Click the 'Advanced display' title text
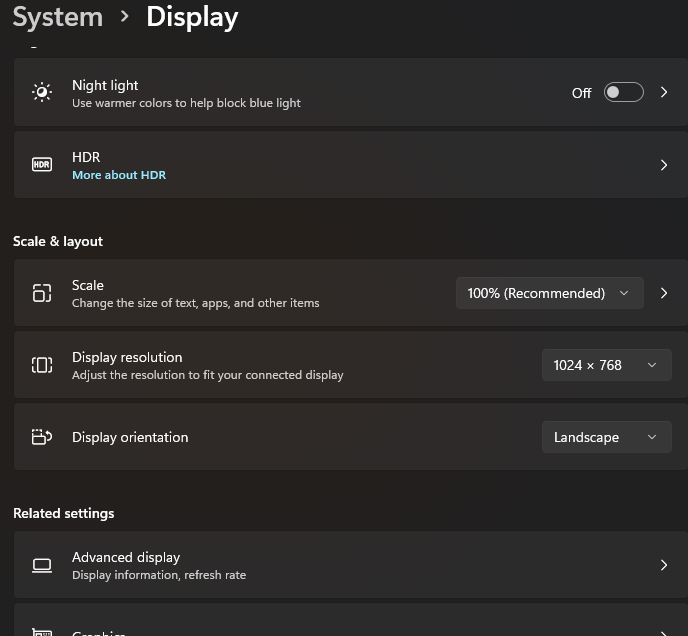 click(126, 557)
